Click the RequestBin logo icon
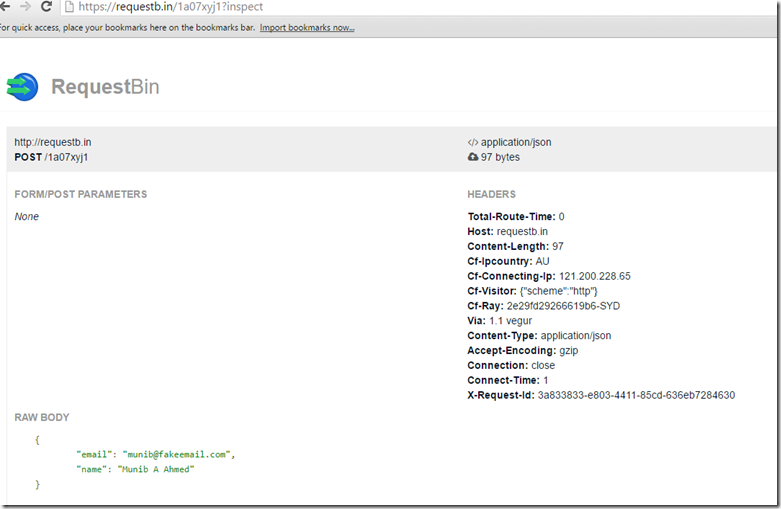This screenshot has height=509, width=781. pos(22,87)
